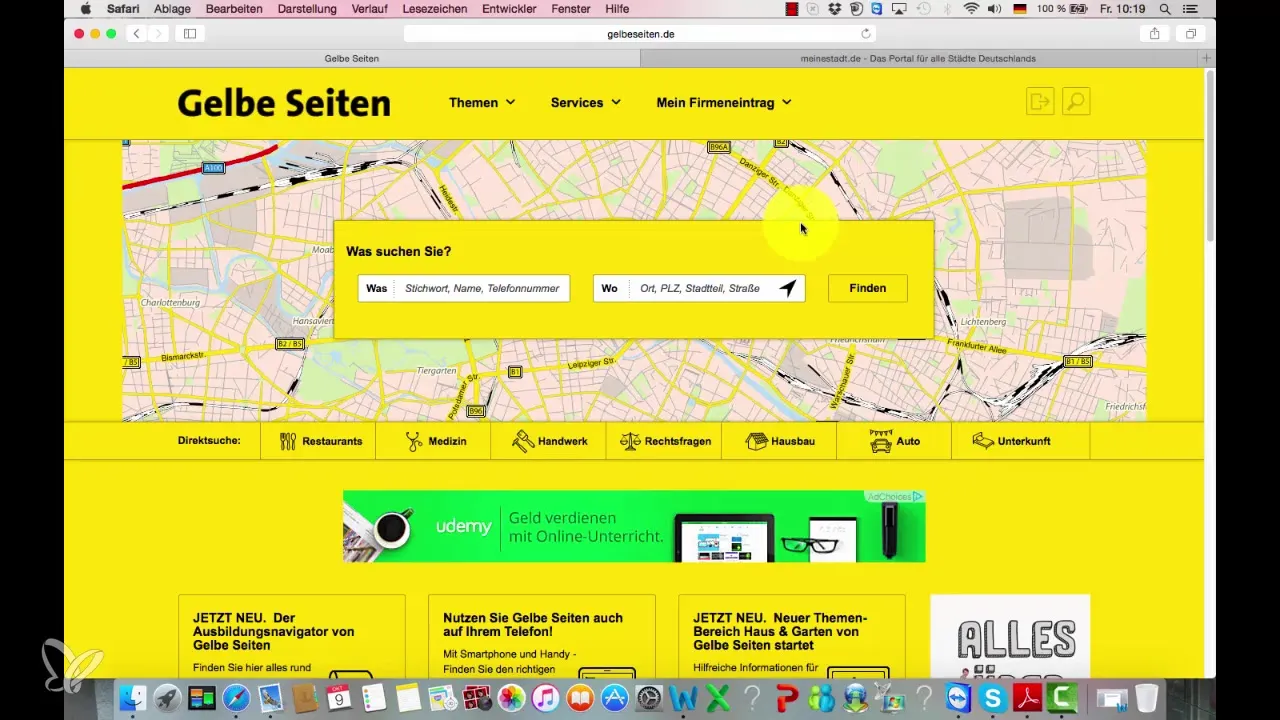This screenshot has width=1280, height=720.
Task: Open Notification Center icon
Action: [x=1189, y=9]
